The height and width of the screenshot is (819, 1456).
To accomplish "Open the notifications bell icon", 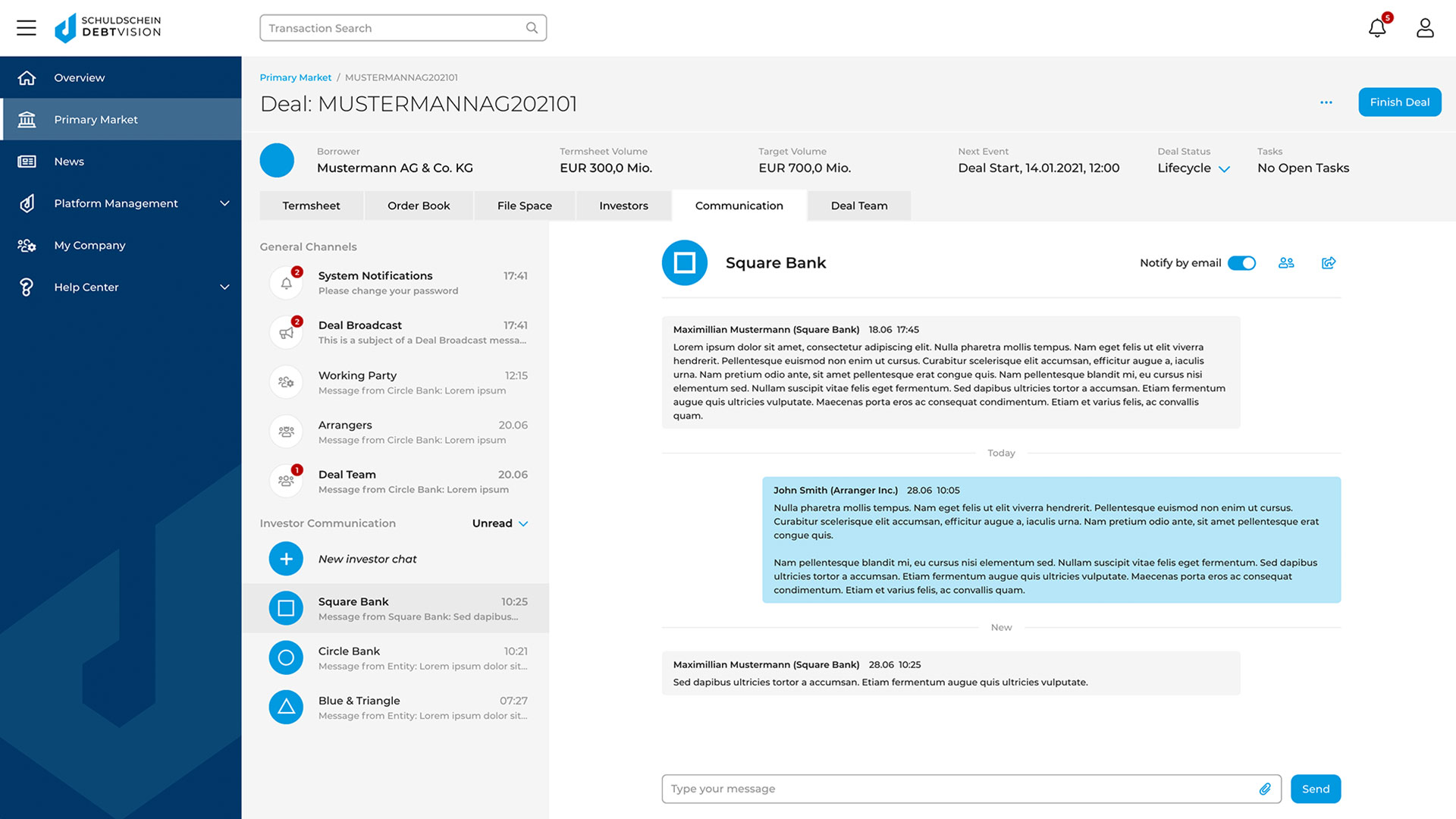I will pyautogui.click(x=1377, y=28).
